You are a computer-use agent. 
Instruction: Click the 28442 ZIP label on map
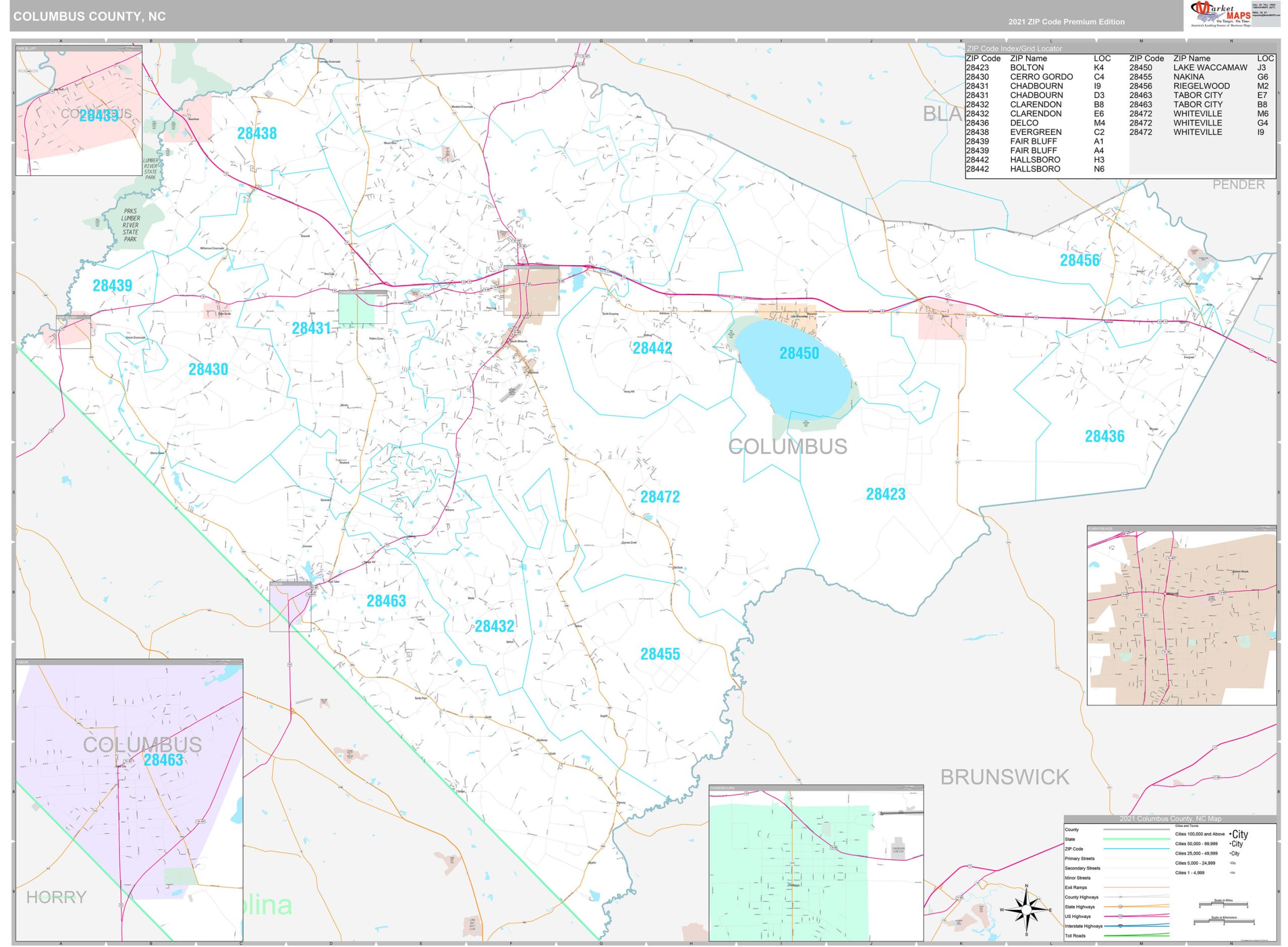point(652,348)
